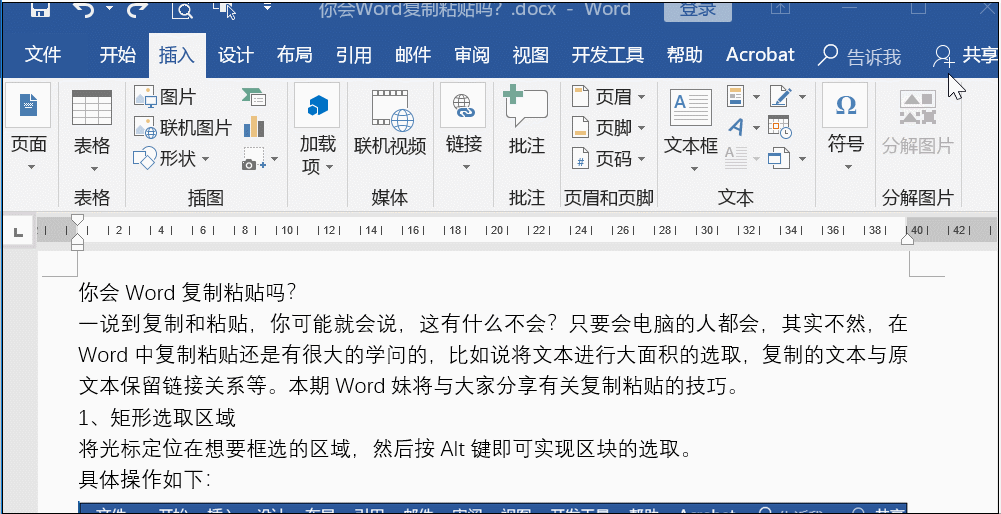
Task: Click the line starting "Word 中复制粘贴还是"
Action: coord(492,354)
